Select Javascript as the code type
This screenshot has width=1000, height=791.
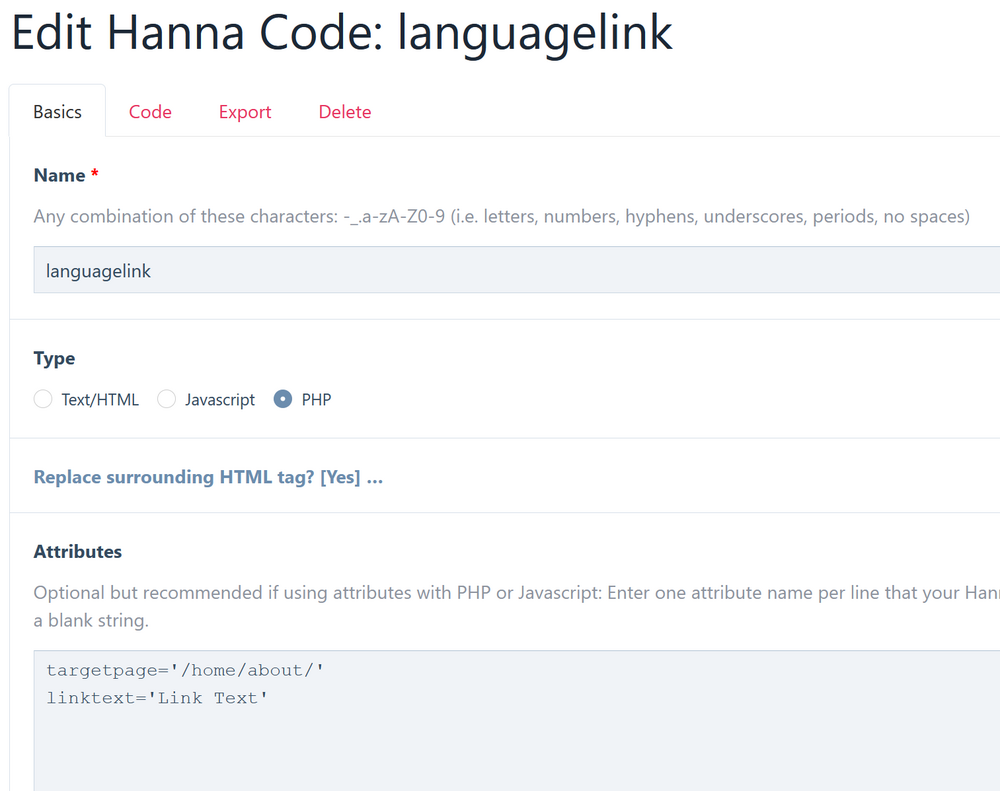(x=167, y=399)
